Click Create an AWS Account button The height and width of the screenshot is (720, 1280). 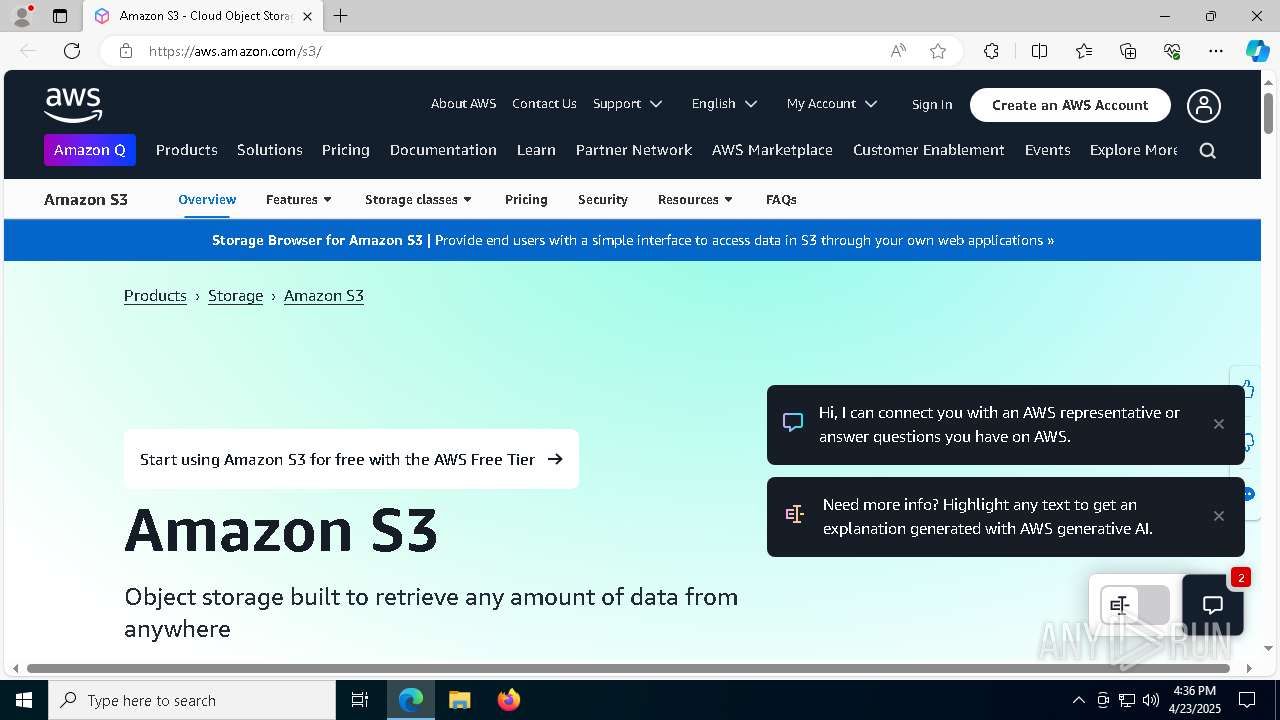(x=1070, y=105)
